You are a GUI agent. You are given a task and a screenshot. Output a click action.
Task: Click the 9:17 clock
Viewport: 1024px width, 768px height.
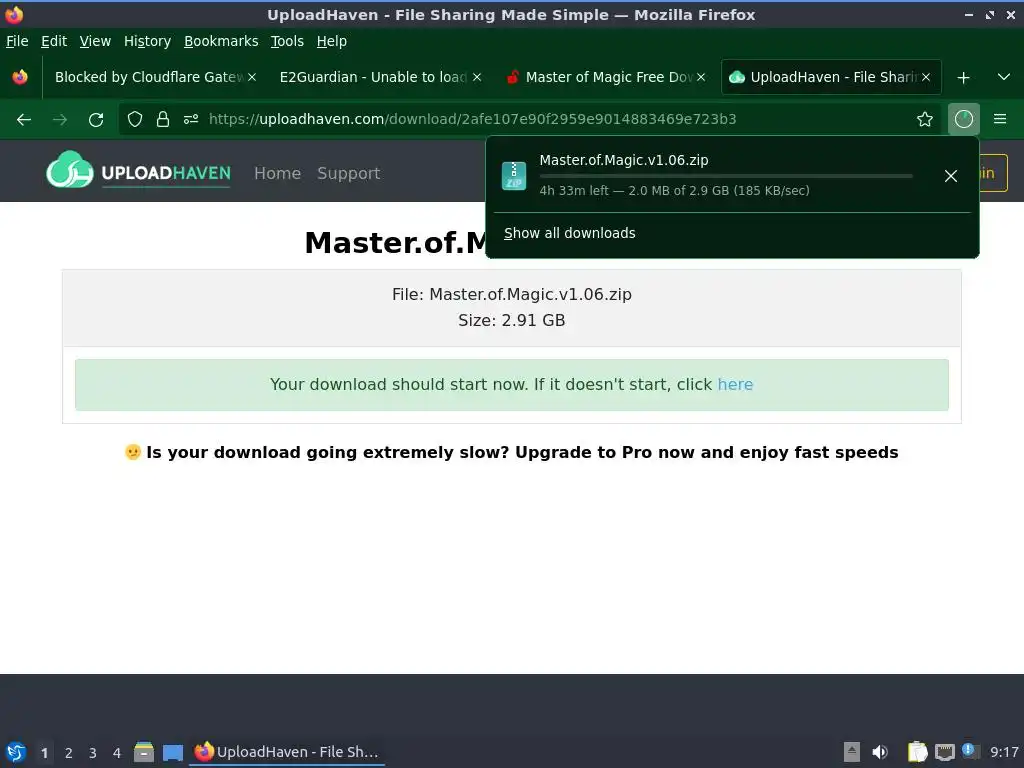[x=1004, y=752]
